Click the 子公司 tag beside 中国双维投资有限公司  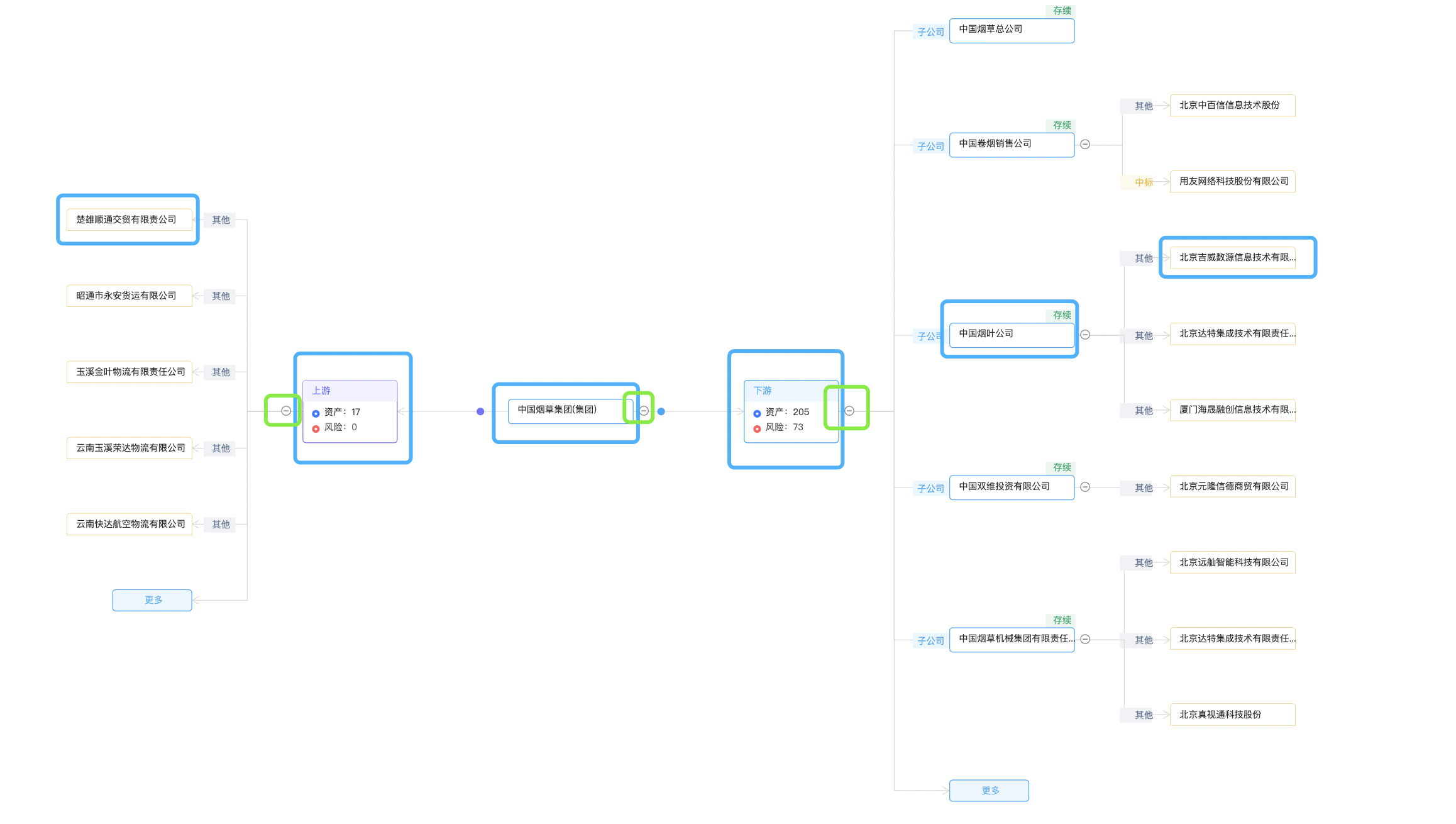[930, 489]
